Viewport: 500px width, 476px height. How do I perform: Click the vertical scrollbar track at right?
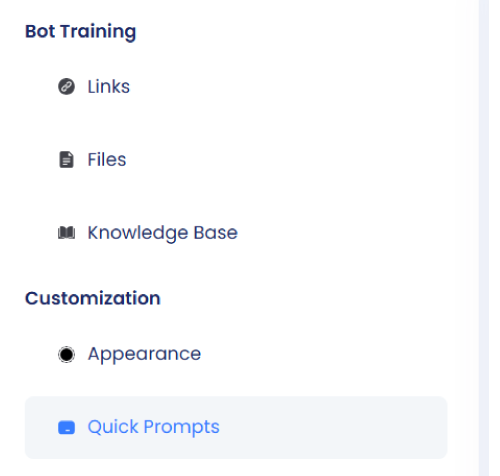484,238
